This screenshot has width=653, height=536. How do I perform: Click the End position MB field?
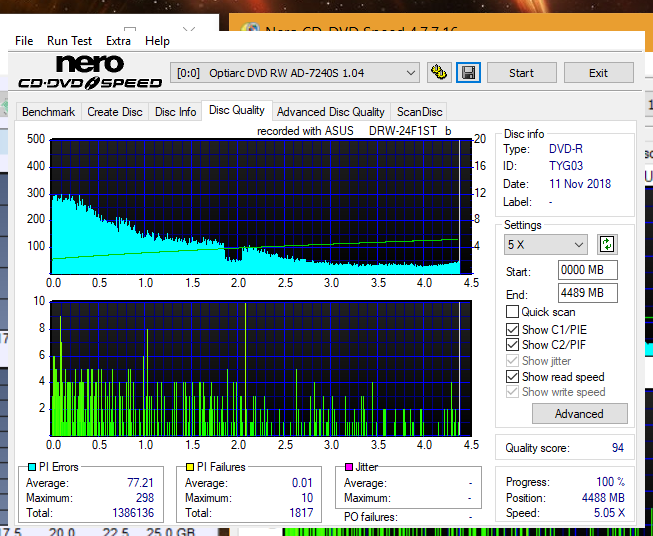pyautogui.click(x=588, y=293)
